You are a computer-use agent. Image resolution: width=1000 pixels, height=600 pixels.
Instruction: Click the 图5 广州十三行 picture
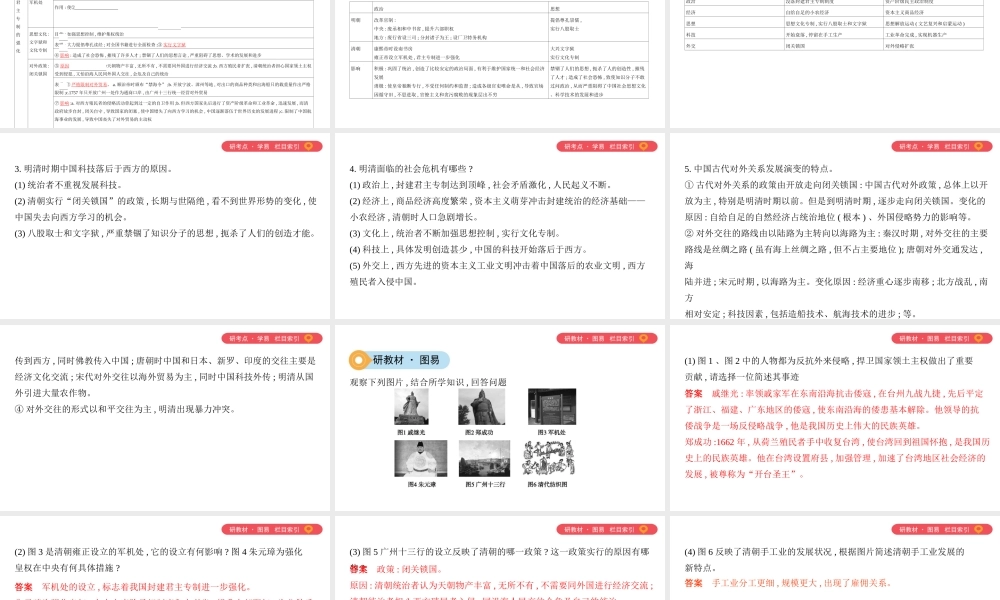484,458
